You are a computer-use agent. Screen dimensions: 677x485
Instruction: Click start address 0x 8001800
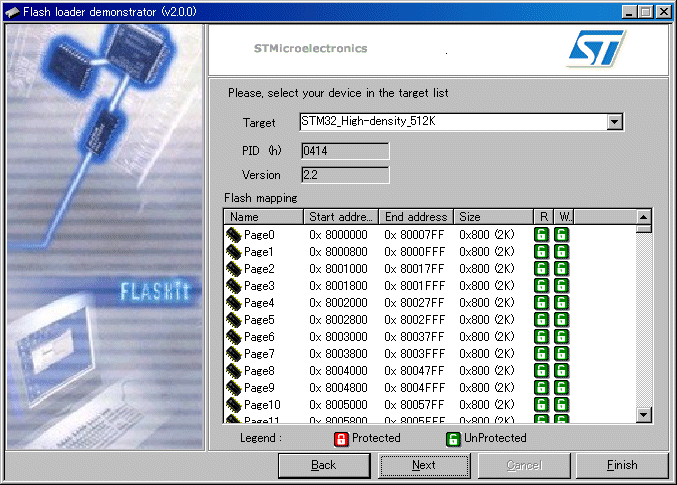click(x=338, y=286)
